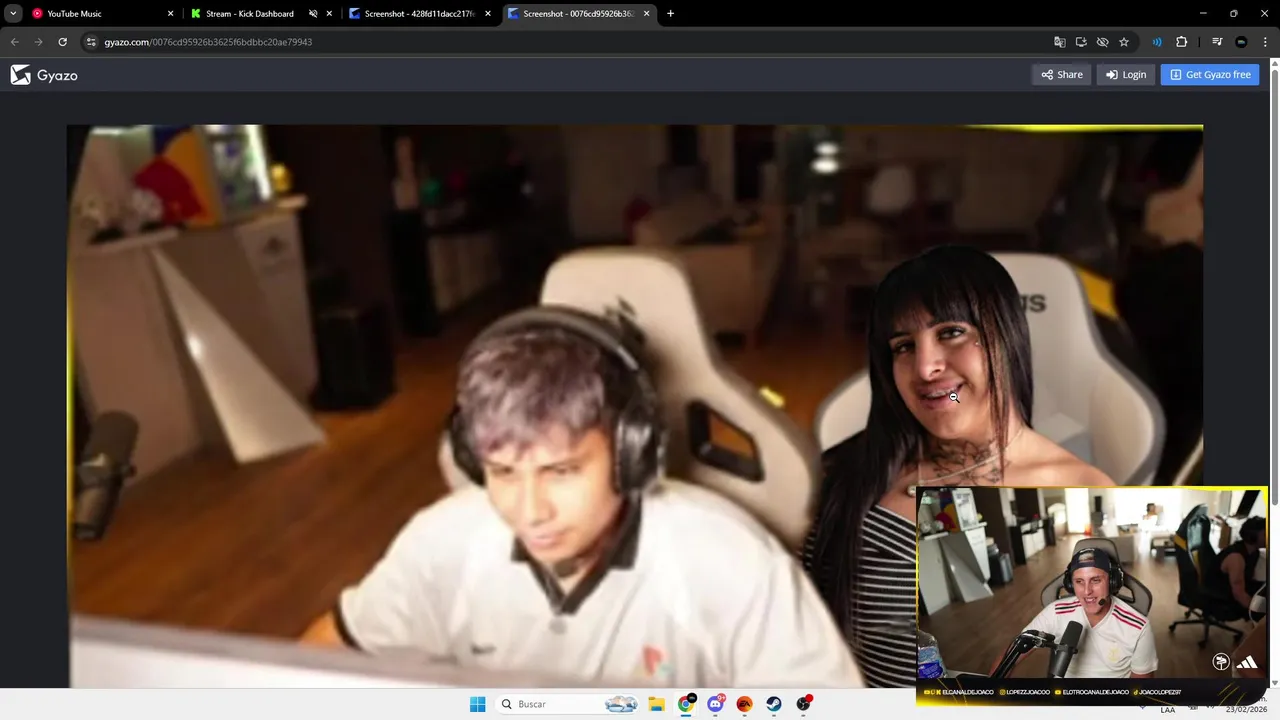Unmute the Kick Dashboard tab audio icon
Viewport: 1280px width, 720px height.
click(x=312, y=14)
